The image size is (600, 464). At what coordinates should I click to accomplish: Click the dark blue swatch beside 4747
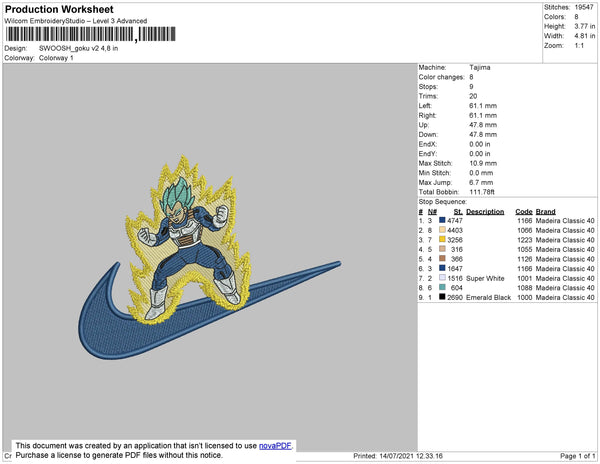point(442,220)
